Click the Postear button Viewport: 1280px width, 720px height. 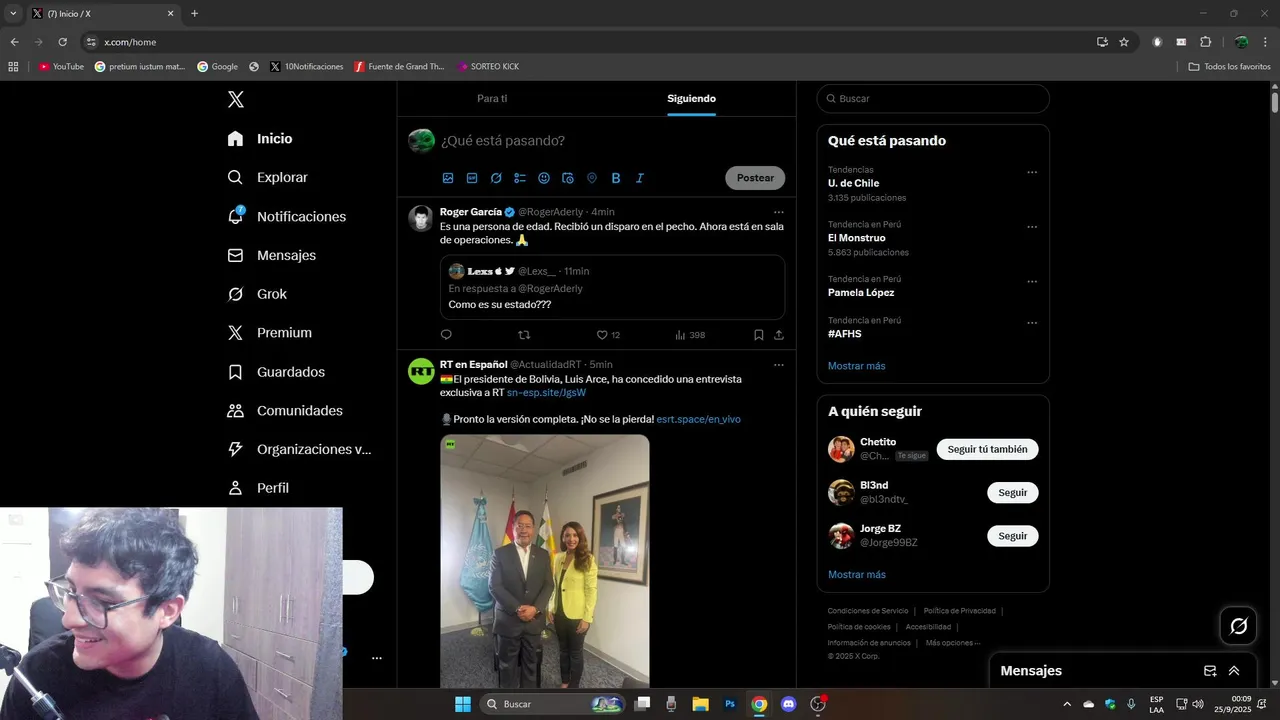[x=755, y=178]
